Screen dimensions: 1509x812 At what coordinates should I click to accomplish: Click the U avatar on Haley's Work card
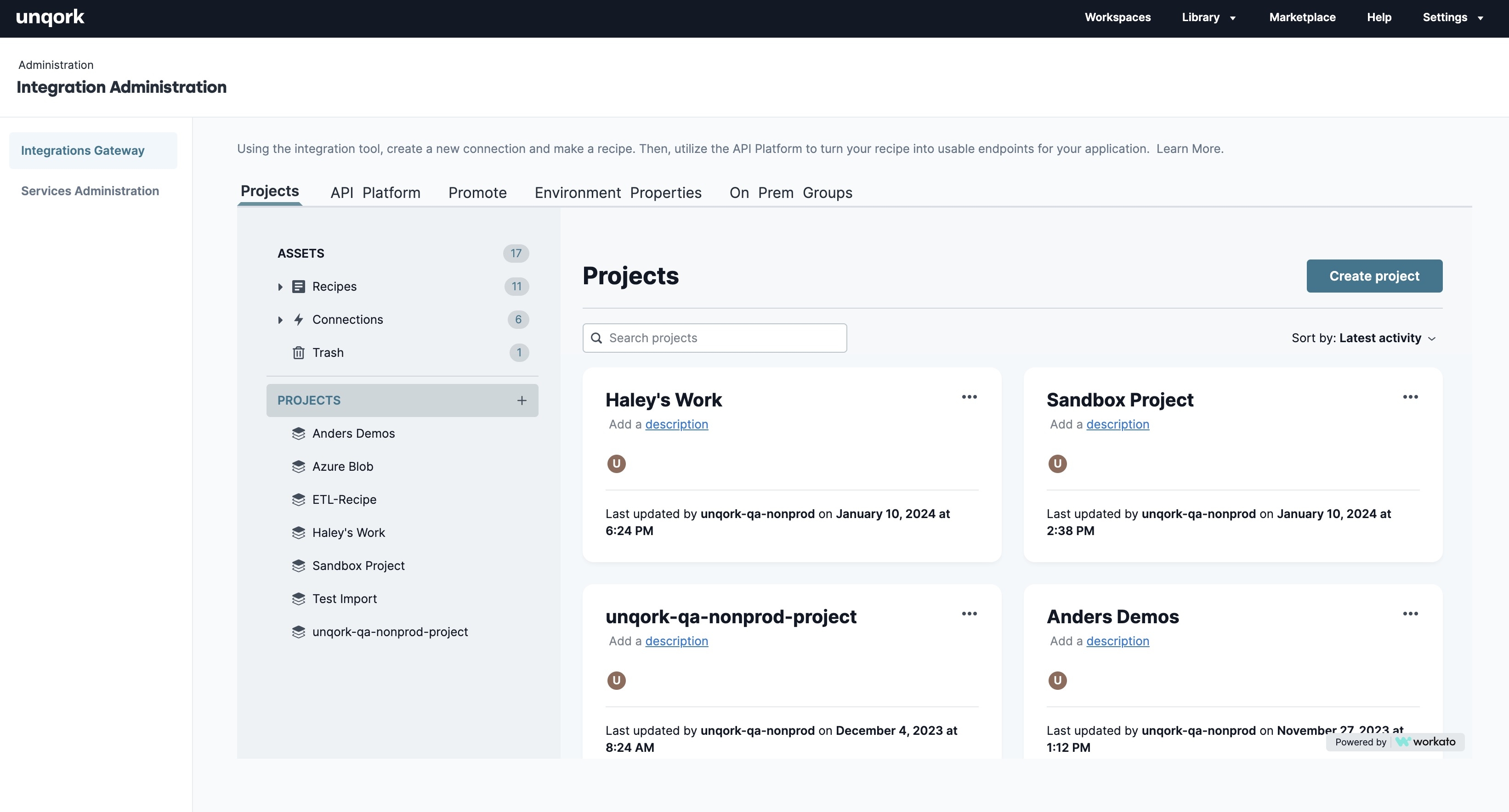[x=616, y=464]
